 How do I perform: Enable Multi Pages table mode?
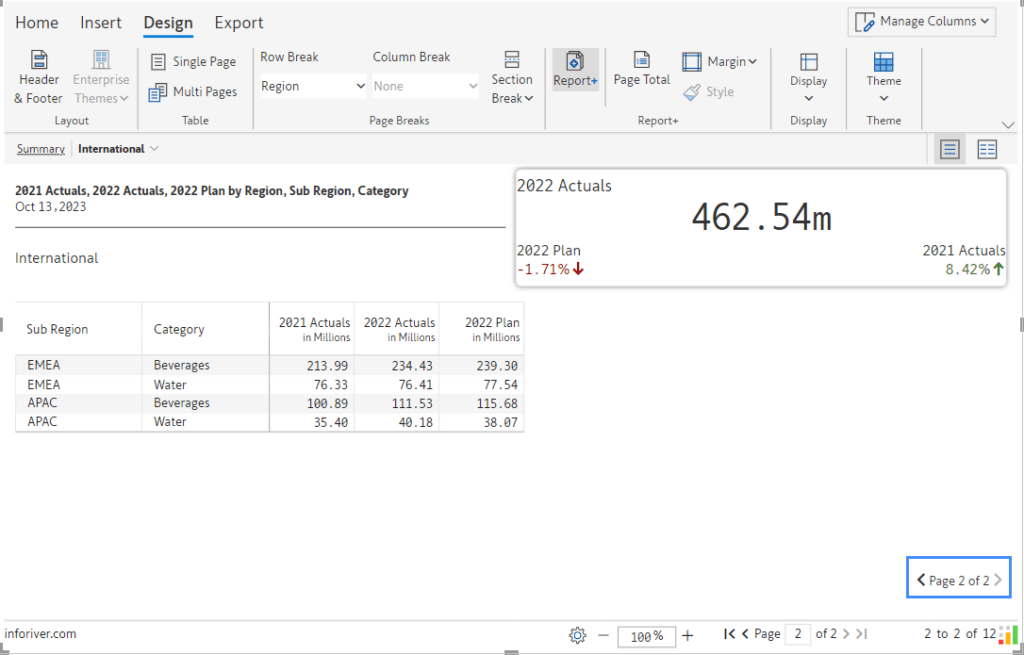193,92
